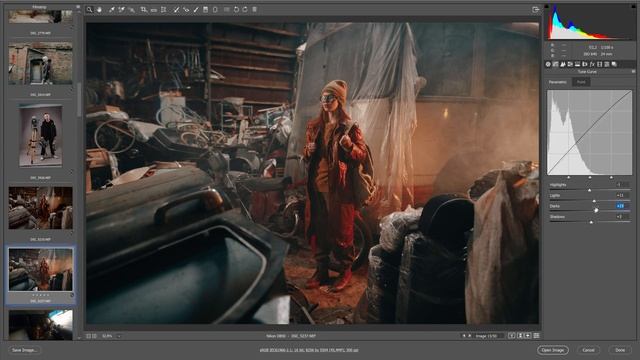640x360 pixels.
Task: Click the Darks slider handle
Action: click(x=596, y=211)
